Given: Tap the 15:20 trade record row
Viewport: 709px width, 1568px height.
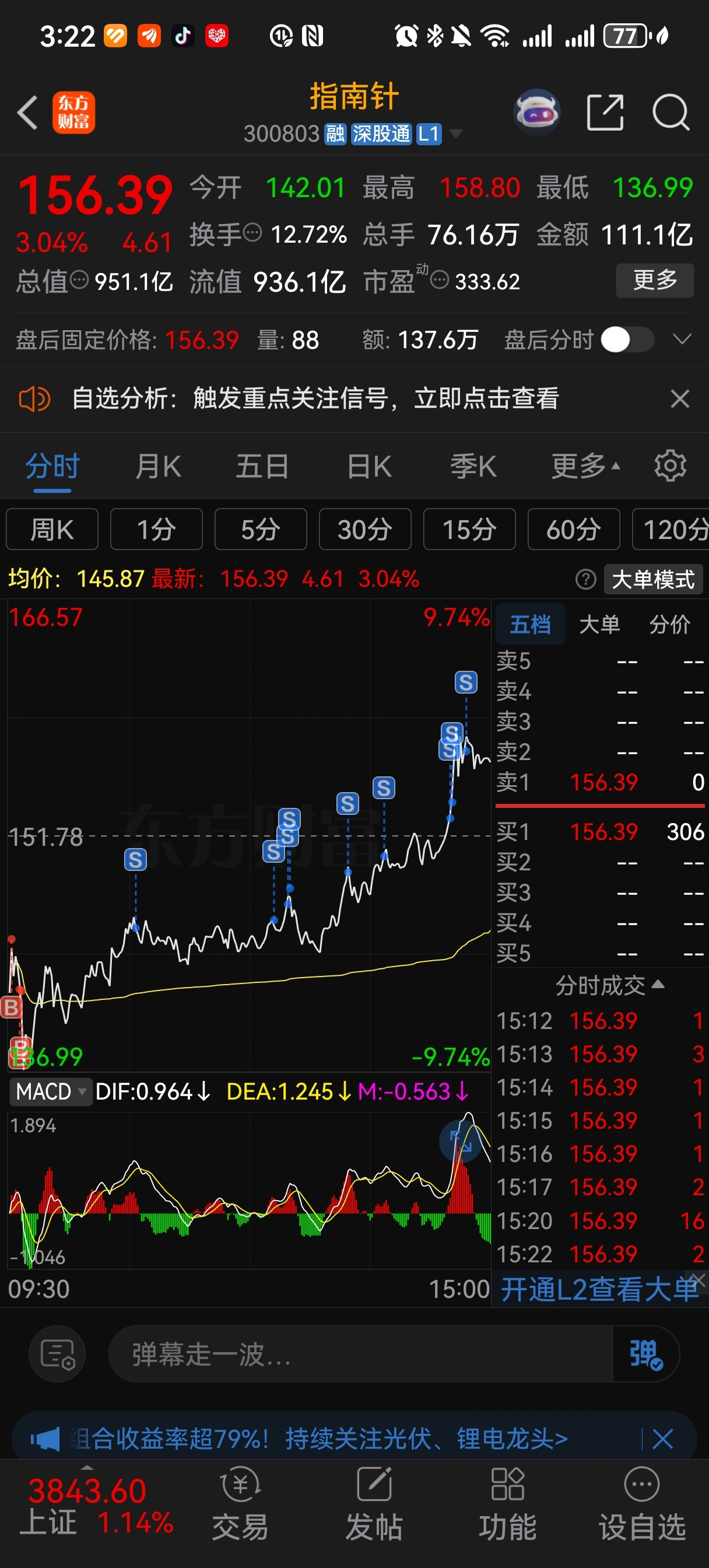Looking at the screenshot, I should [x=600, y=1220].
